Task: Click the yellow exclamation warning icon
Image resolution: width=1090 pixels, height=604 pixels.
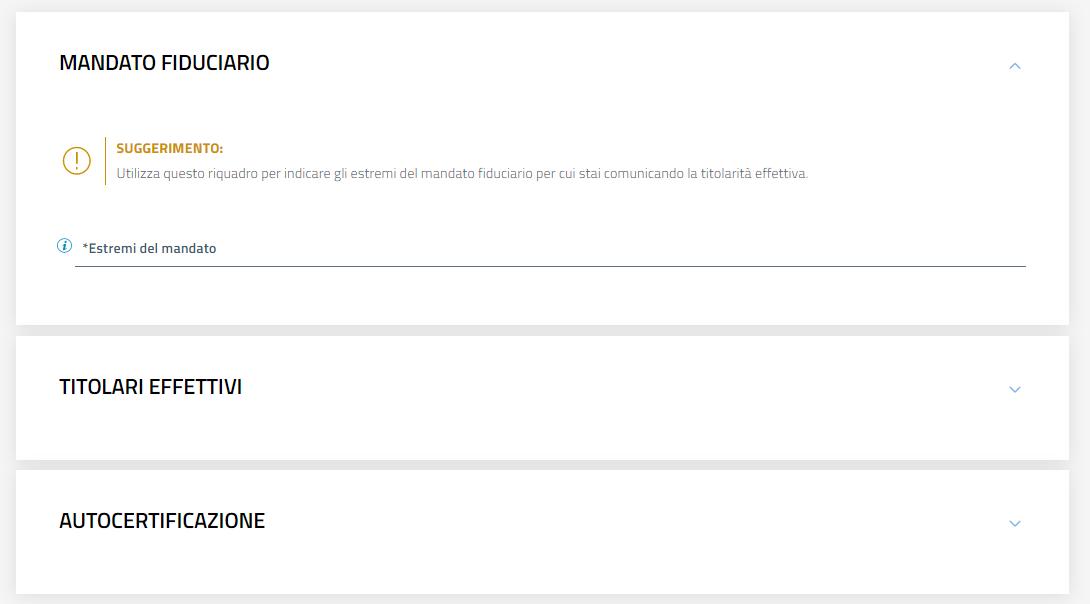Action: (x=77, y=161)
